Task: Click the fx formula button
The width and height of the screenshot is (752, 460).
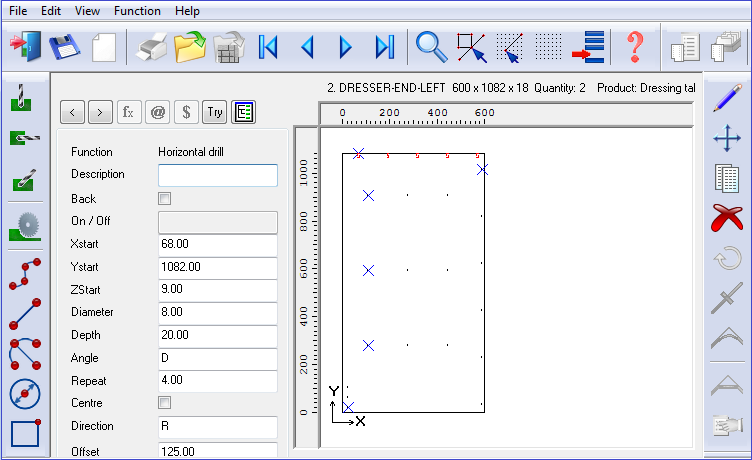Action: pyautogui.click(x=129, y=112)
